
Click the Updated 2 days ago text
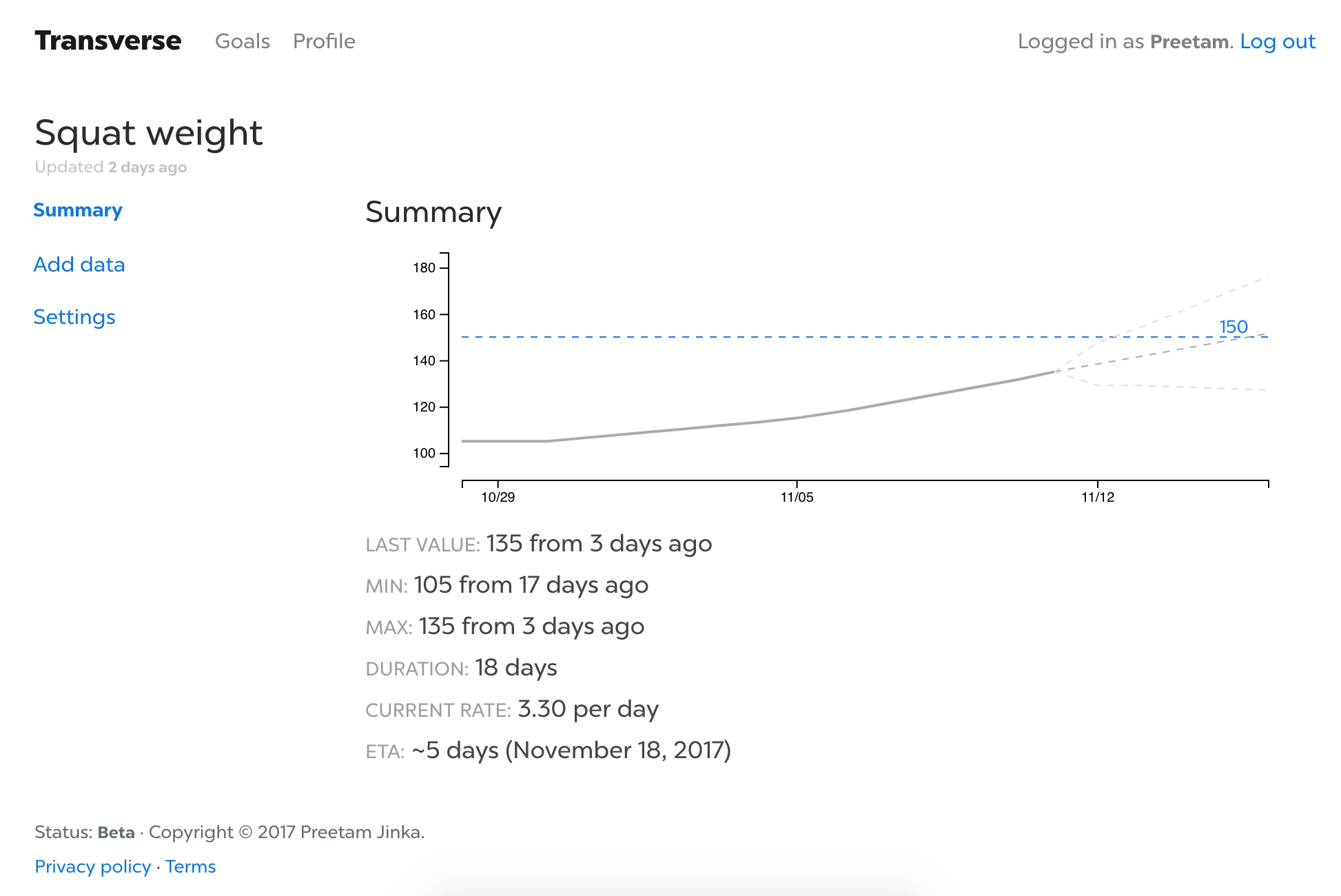point(111,167)
